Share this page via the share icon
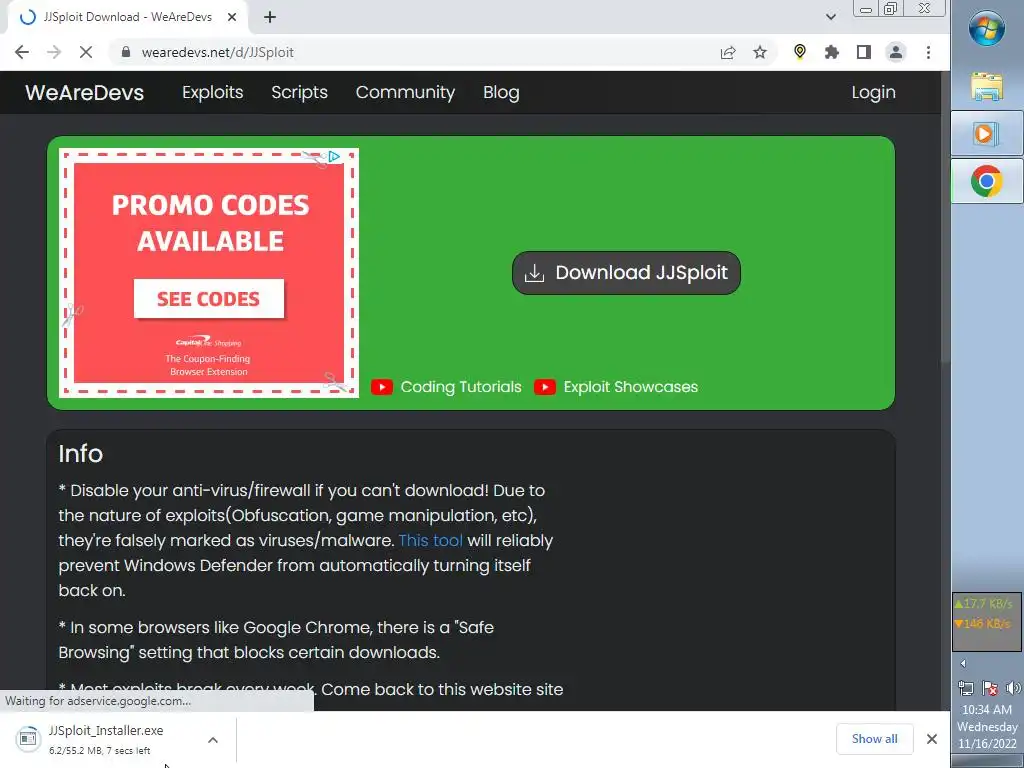 tap(728, 52)
